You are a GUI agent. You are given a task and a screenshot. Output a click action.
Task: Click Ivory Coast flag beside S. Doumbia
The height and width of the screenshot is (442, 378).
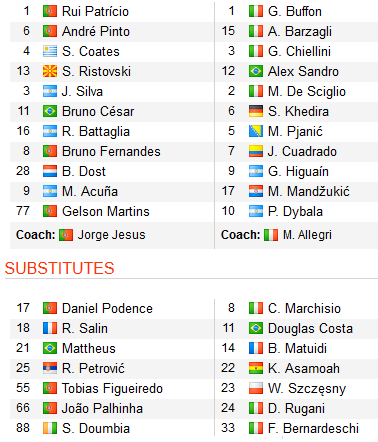click(50, 428)
